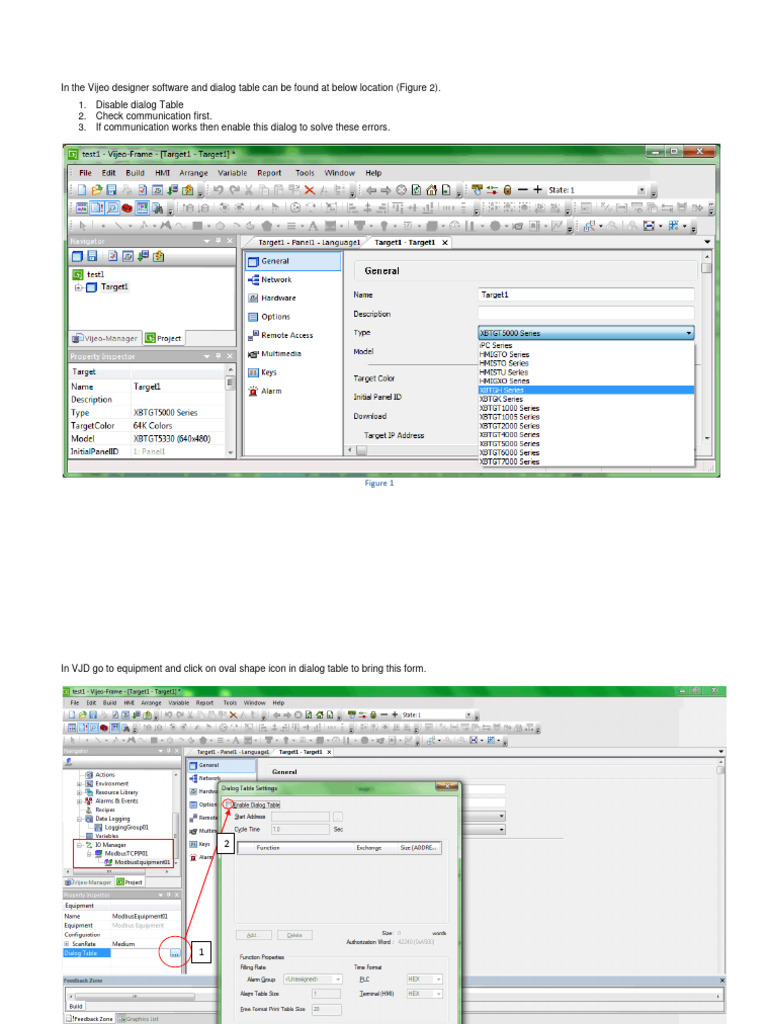This screenshot has width=768, height=1024.
Task: Select pointer arrow tool in Figure 1 drawing toolbar
Action: [x=82, y=226]
